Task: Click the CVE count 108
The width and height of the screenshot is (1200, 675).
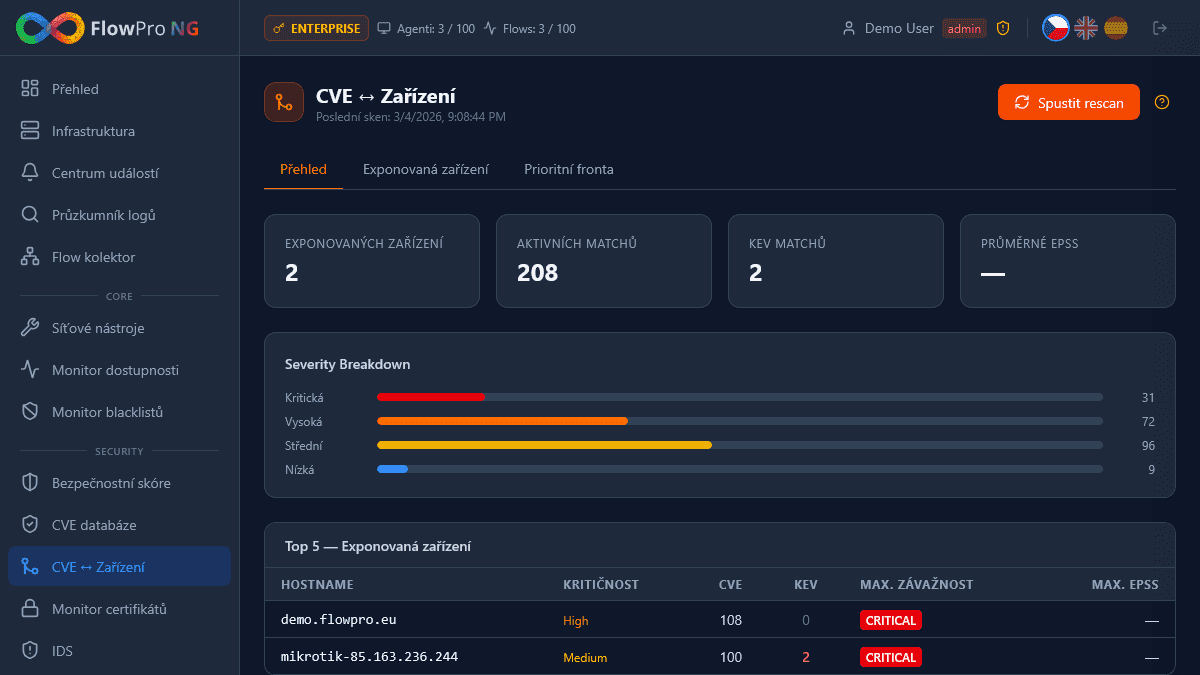Action: pos(731,620)
